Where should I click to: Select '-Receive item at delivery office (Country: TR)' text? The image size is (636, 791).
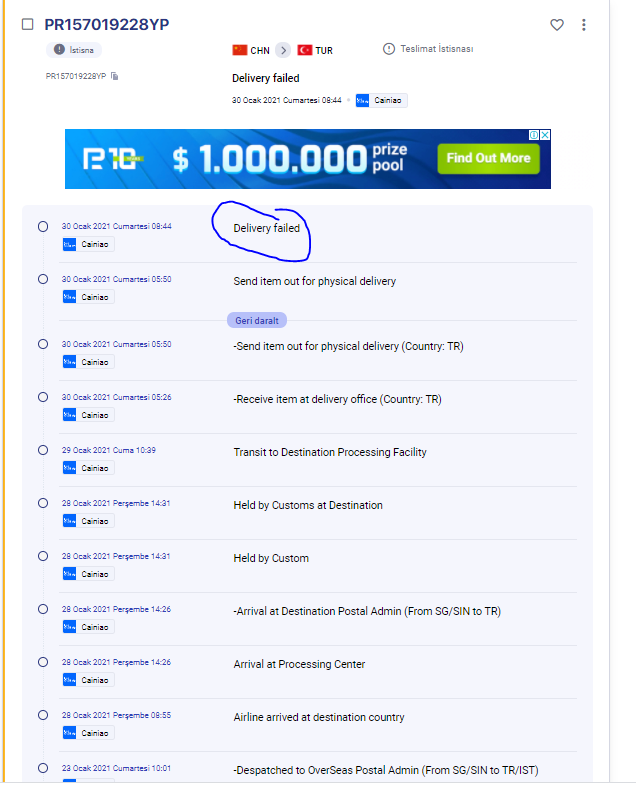337,399
